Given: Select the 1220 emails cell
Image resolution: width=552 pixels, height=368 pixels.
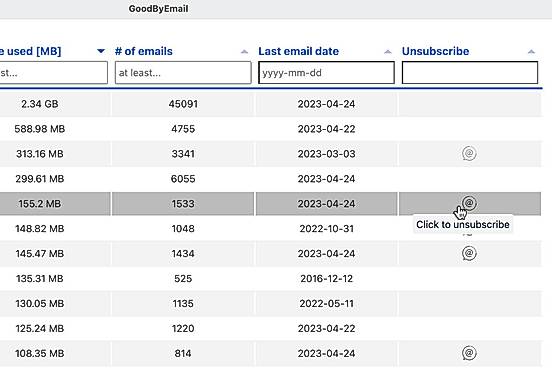Looking at the screenshot, I should click(x=183, y=329).
